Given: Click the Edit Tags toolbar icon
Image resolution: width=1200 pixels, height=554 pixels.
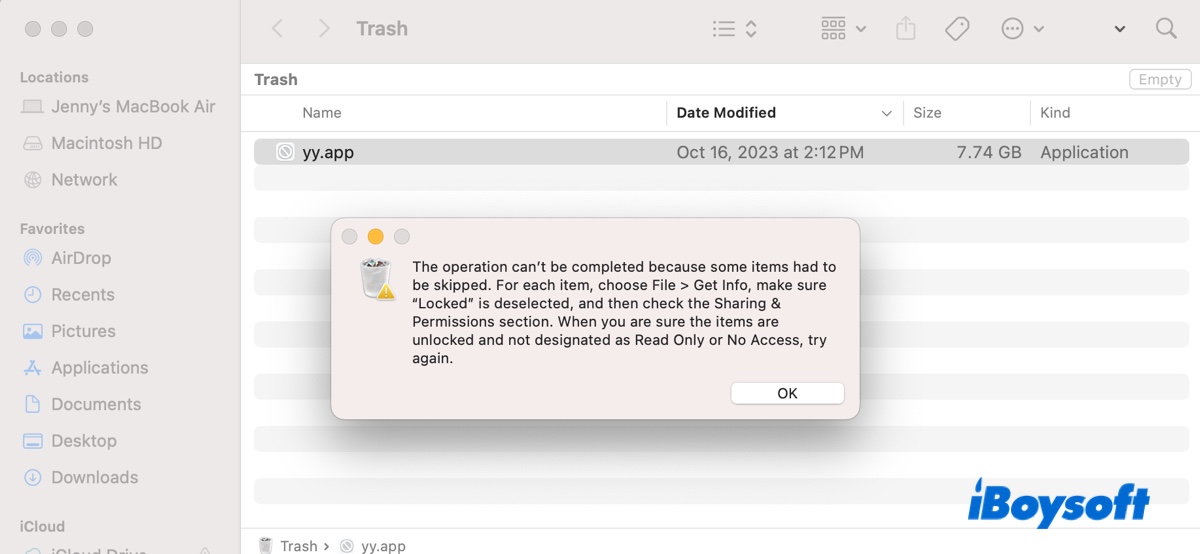Looking at the screenshot, I should coord(957,29).
